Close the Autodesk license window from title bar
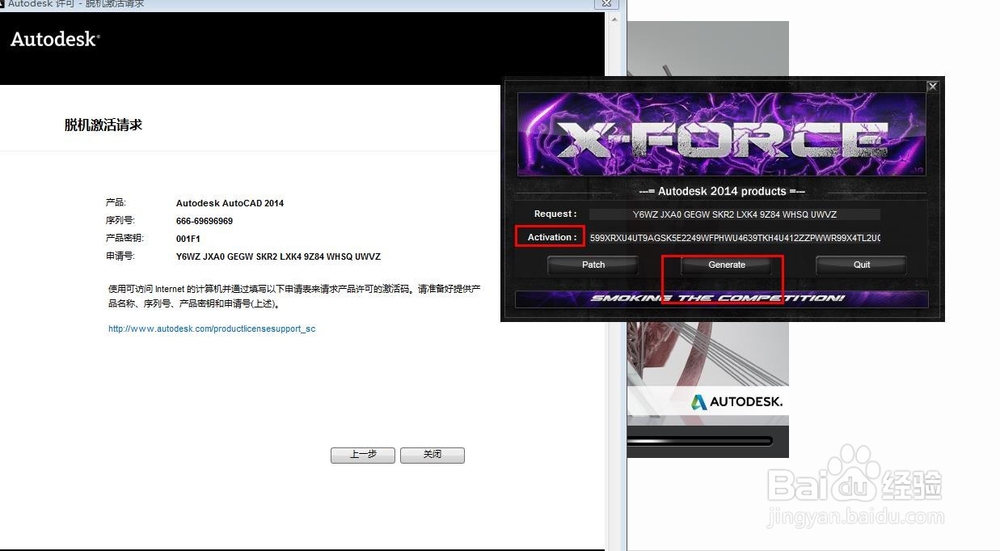This screenshot has height=551, width=1000. pyautogui.click(x=607, y=4)
